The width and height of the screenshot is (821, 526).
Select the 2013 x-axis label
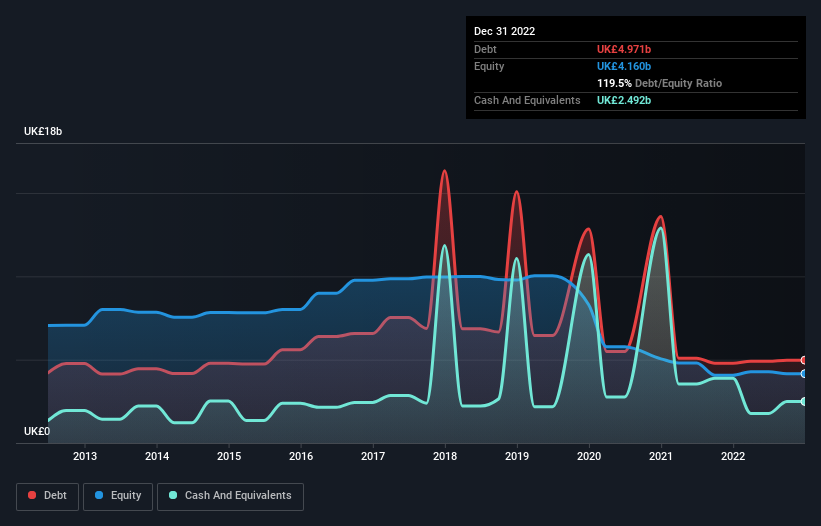point(85,456)
